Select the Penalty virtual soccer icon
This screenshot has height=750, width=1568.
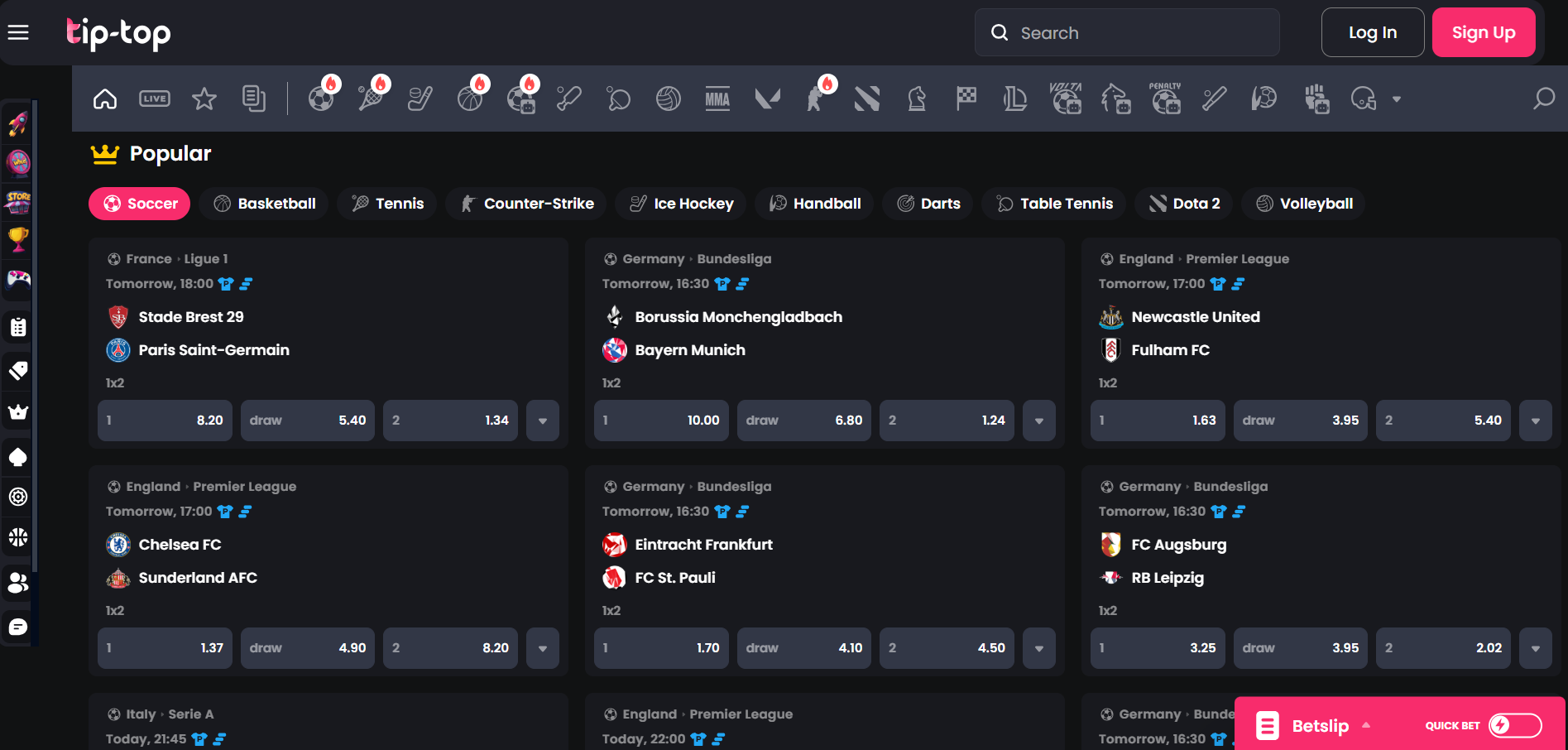point(1165,99)
